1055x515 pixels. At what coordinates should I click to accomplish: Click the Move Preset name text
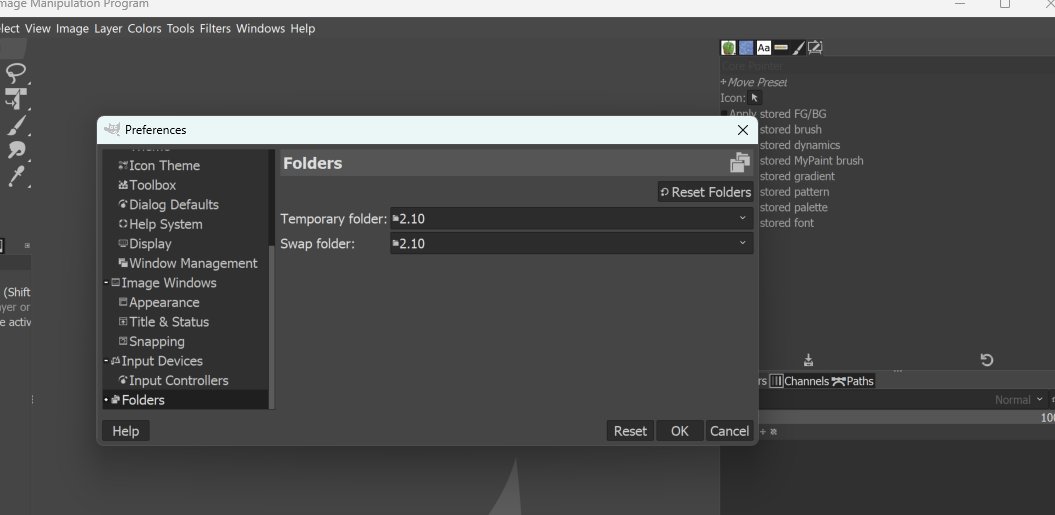pyautogui.click(x=758, y=82)
